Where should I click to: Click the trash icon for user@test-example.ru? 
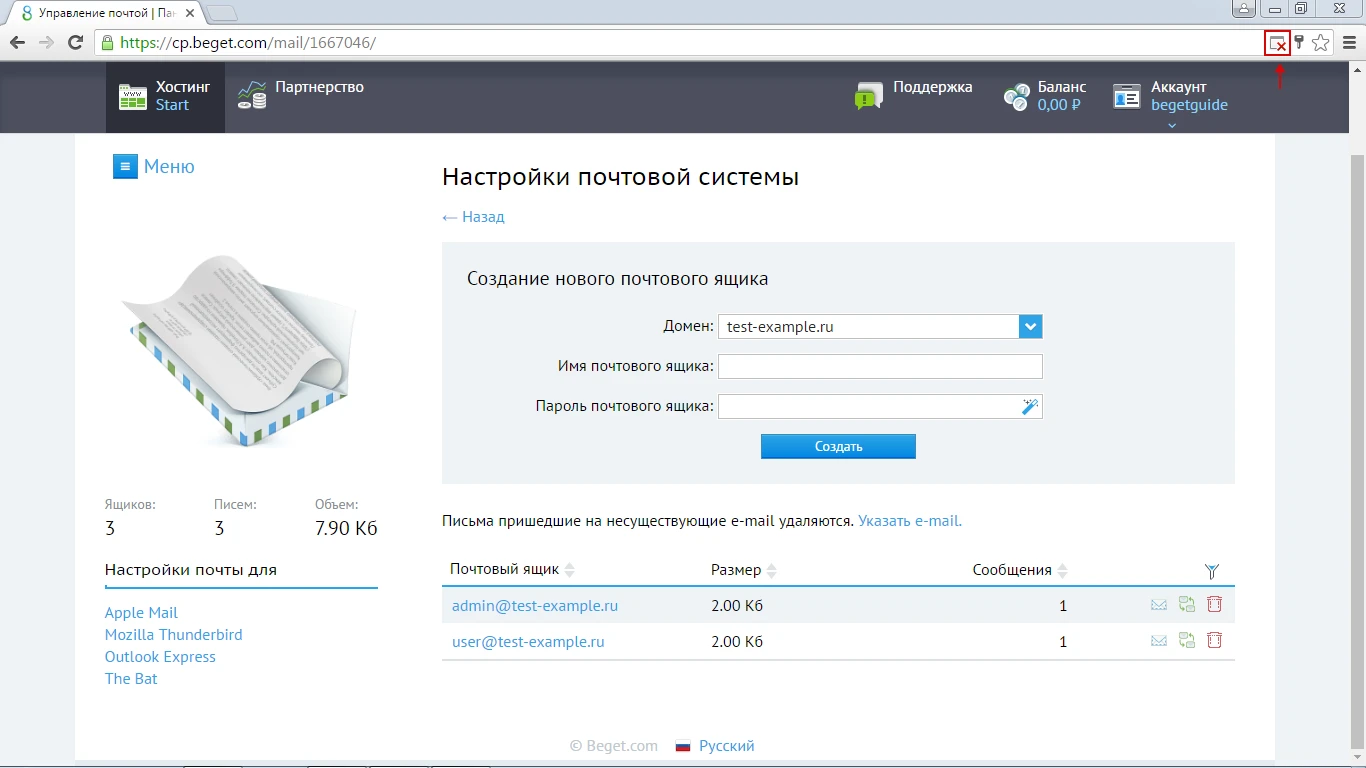[1214, 640]
